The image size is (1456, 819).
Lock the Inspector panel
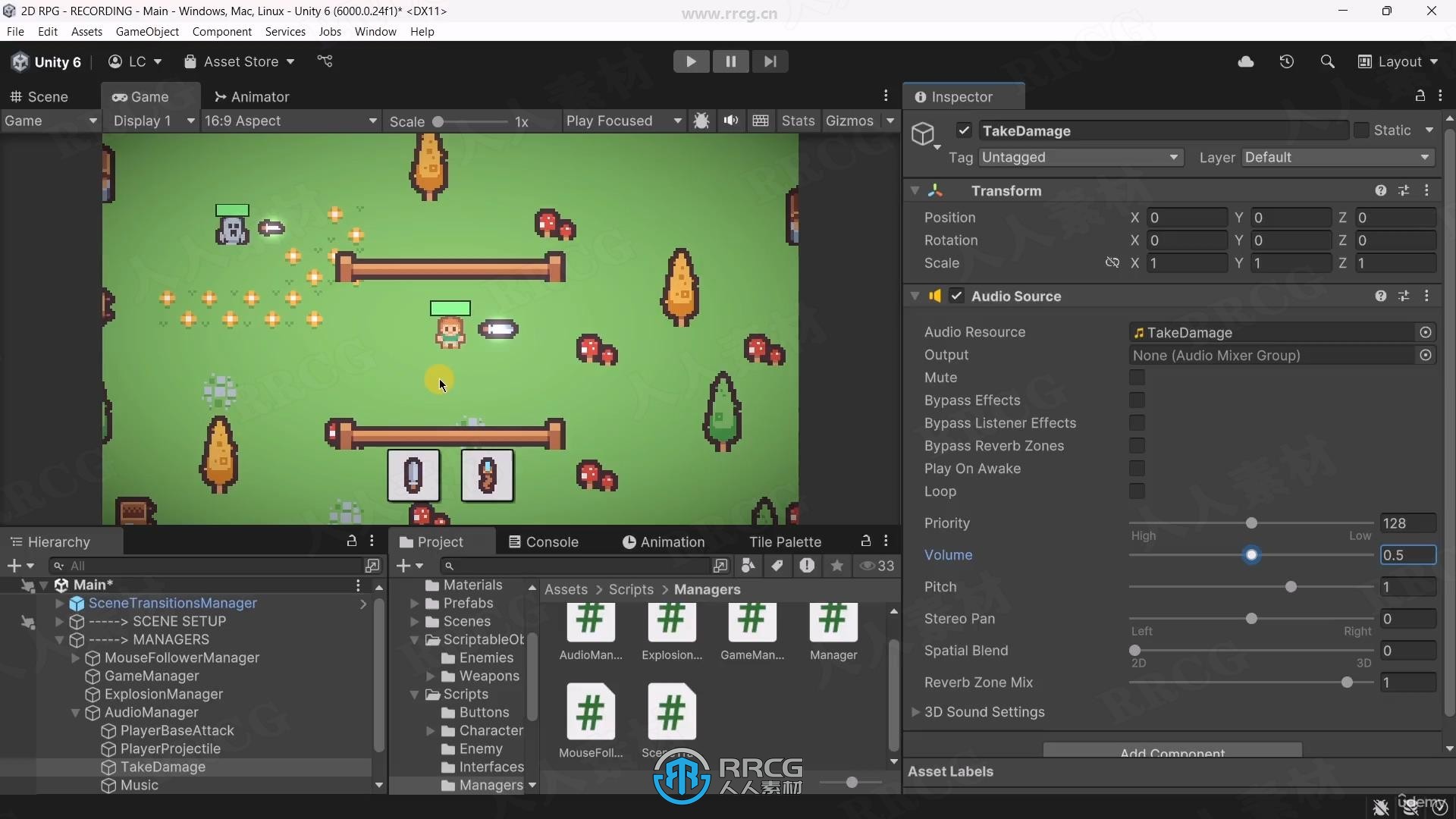1420,96
